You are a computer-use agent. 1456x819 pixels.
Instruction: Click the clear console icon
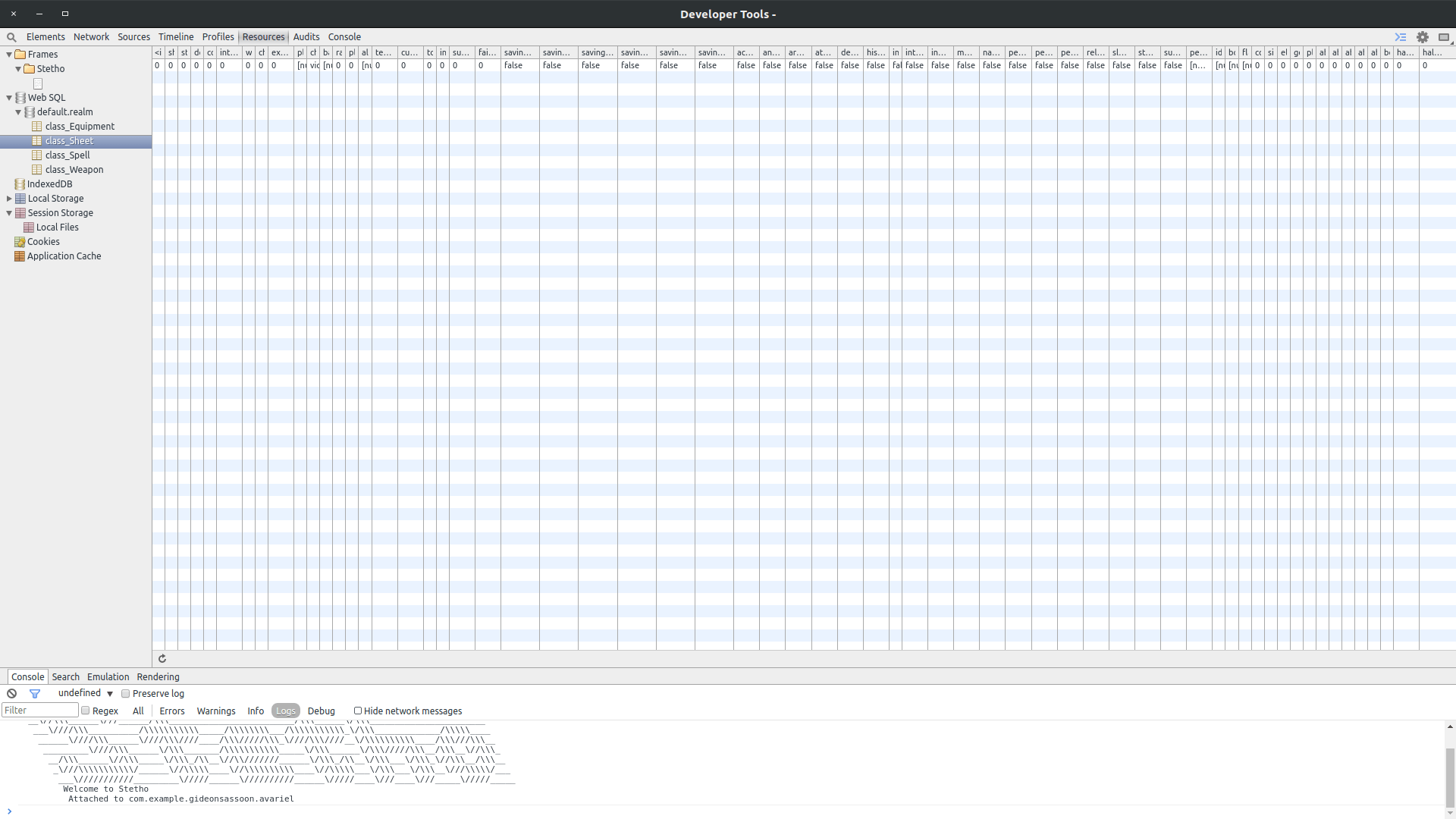point(11,693)
